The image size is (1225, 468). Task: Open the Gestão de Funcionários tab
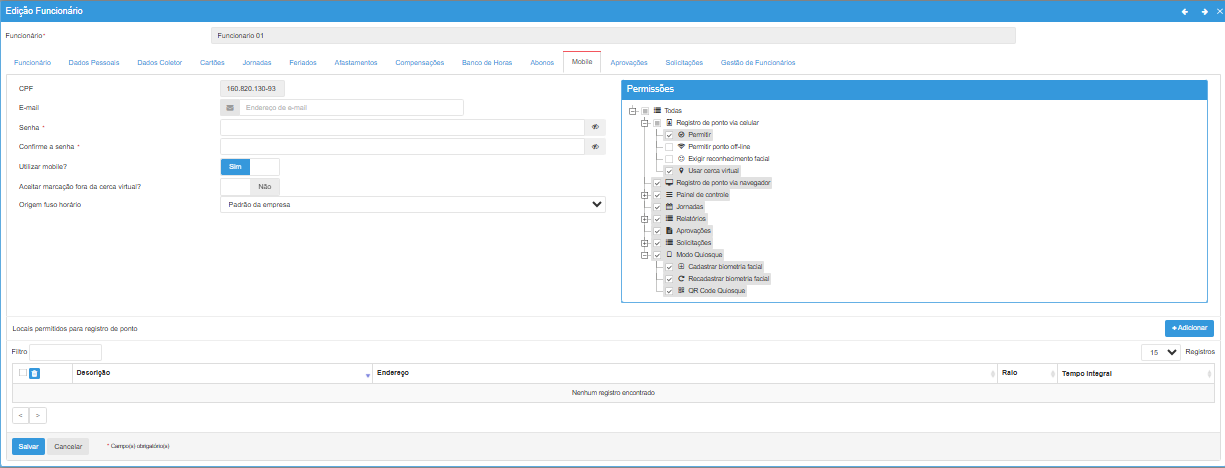tap(758, 62)
